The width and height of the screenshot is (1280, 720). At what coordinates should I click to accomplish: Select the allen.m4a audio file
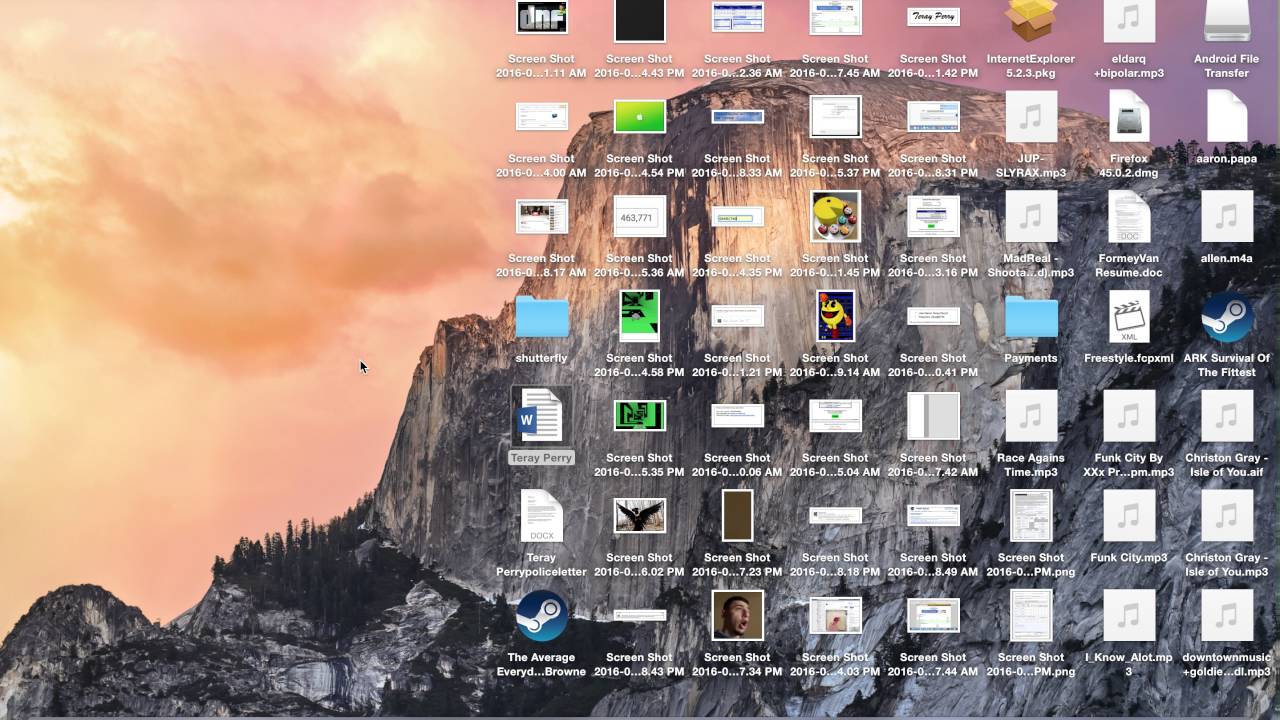pyautogui.click(x=1227, y=216)
